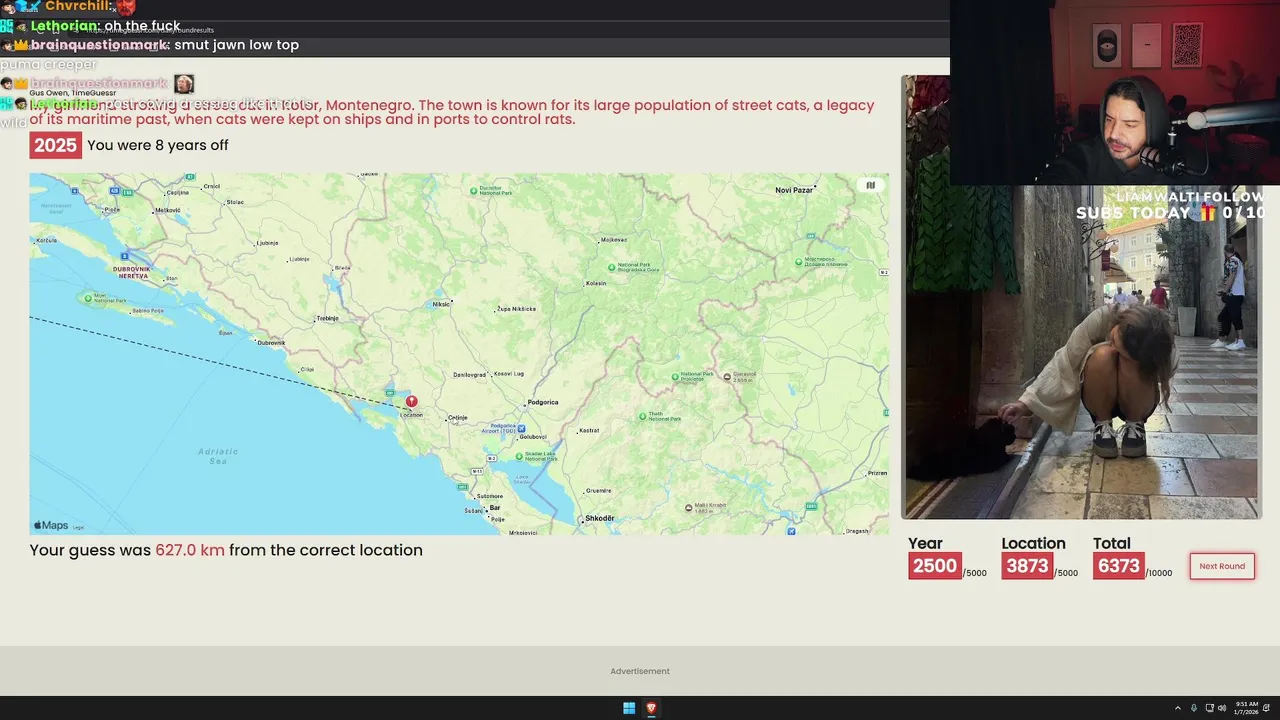Image resolution: width=1280 pixels, height=720 pixels.
Task: Click the Cetinje town label
Action: pyautogui.click(x=458, y=418)
